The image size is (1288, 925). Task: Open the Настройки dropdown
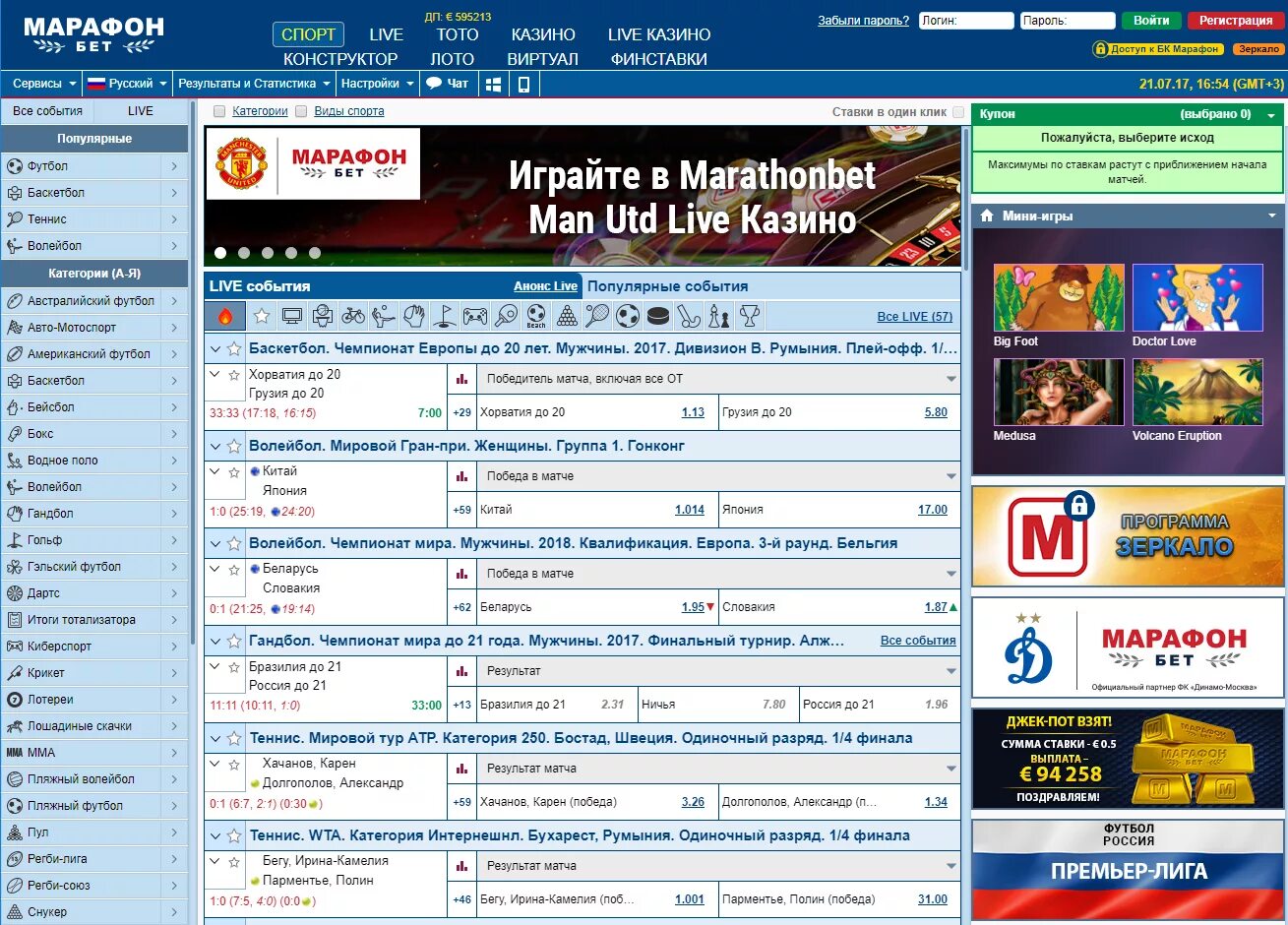tap(377, 84)
